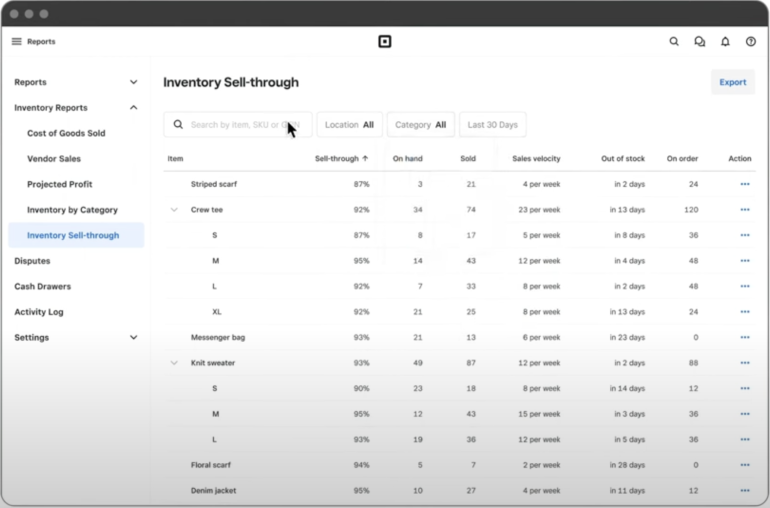Open action menu for Messenger bag row
This screenshot has width=770, height=508.
[744, 338]
